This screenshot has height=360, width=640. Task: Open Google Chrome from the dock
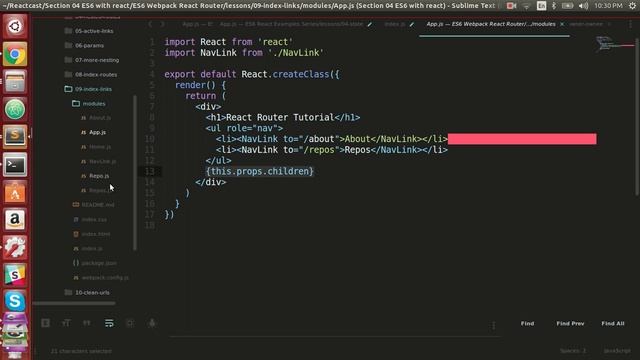pos(15,54)
